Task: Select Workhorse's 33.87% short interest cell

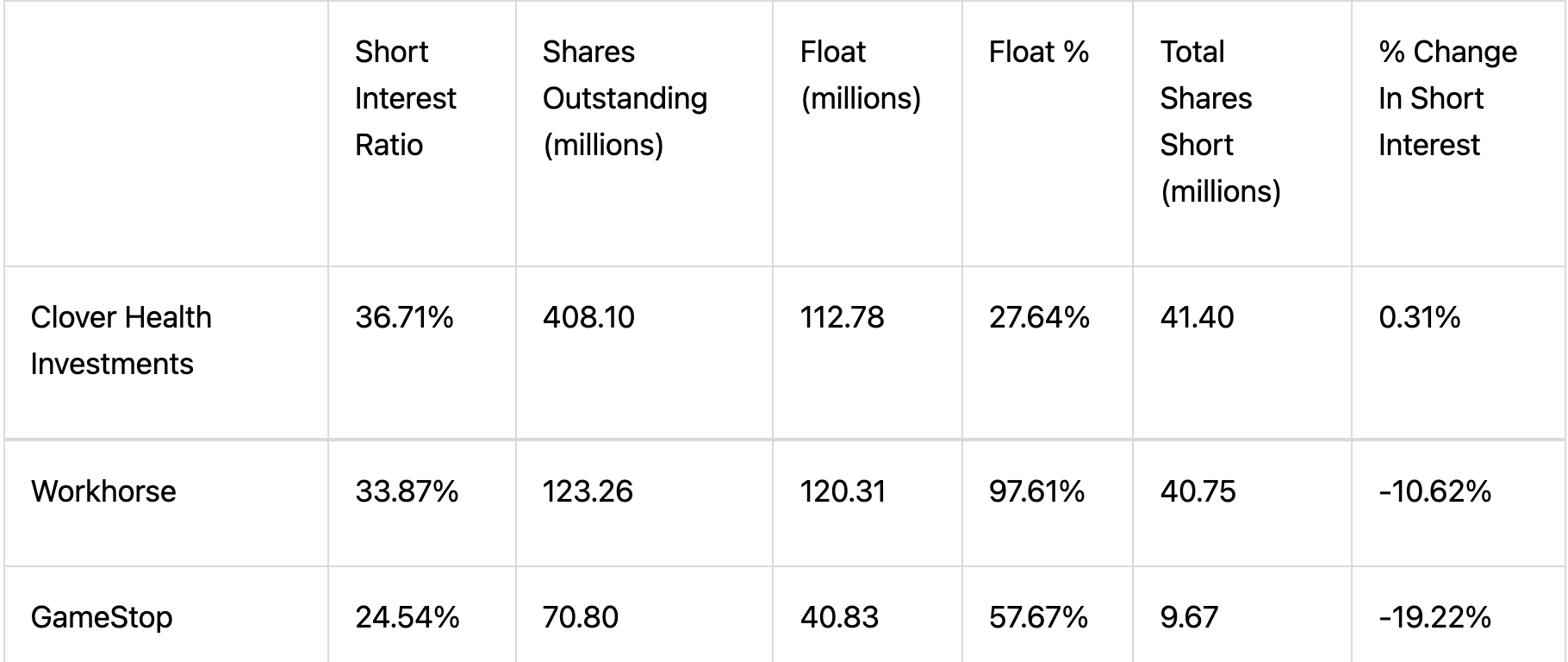Action: tap(407, 491)
